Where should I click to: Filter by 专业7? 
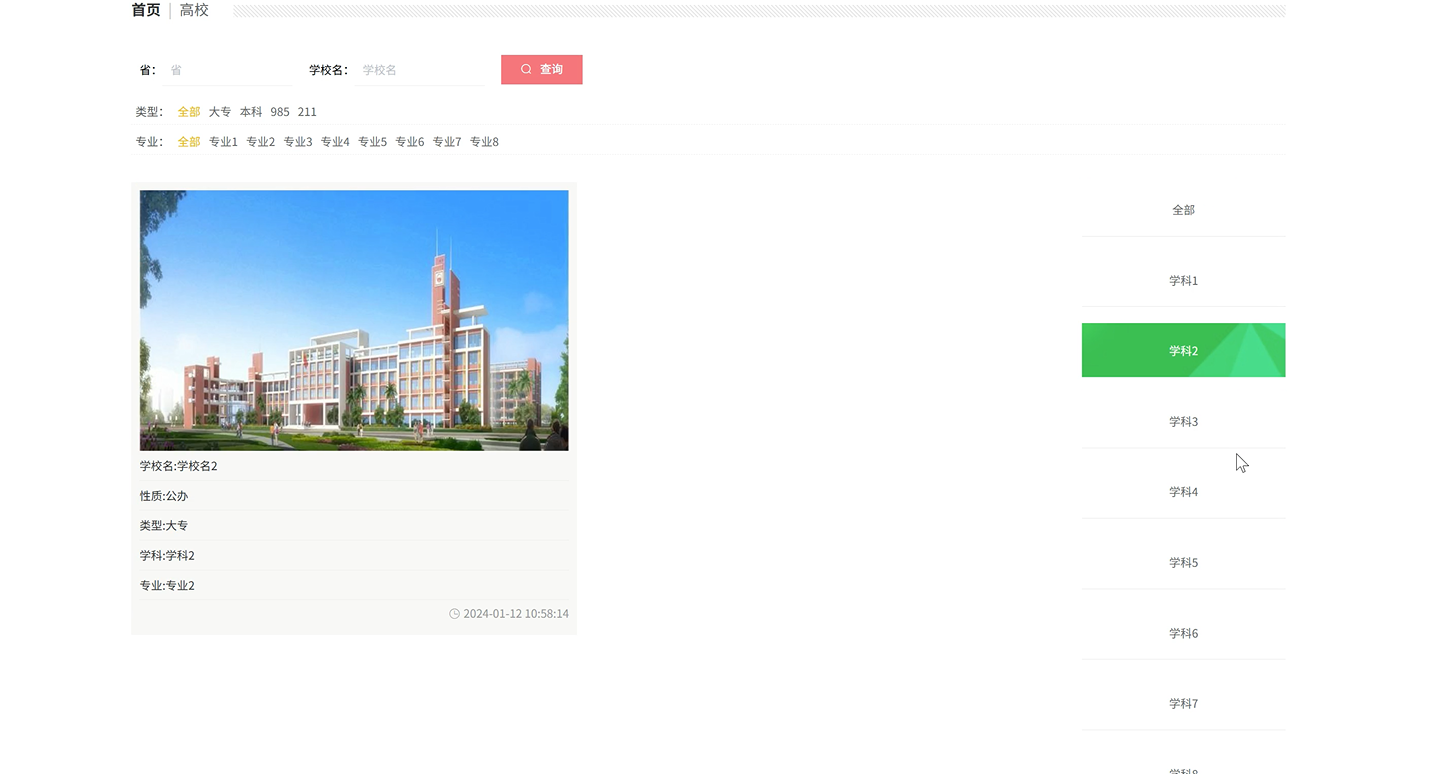[x=447, y=142]
